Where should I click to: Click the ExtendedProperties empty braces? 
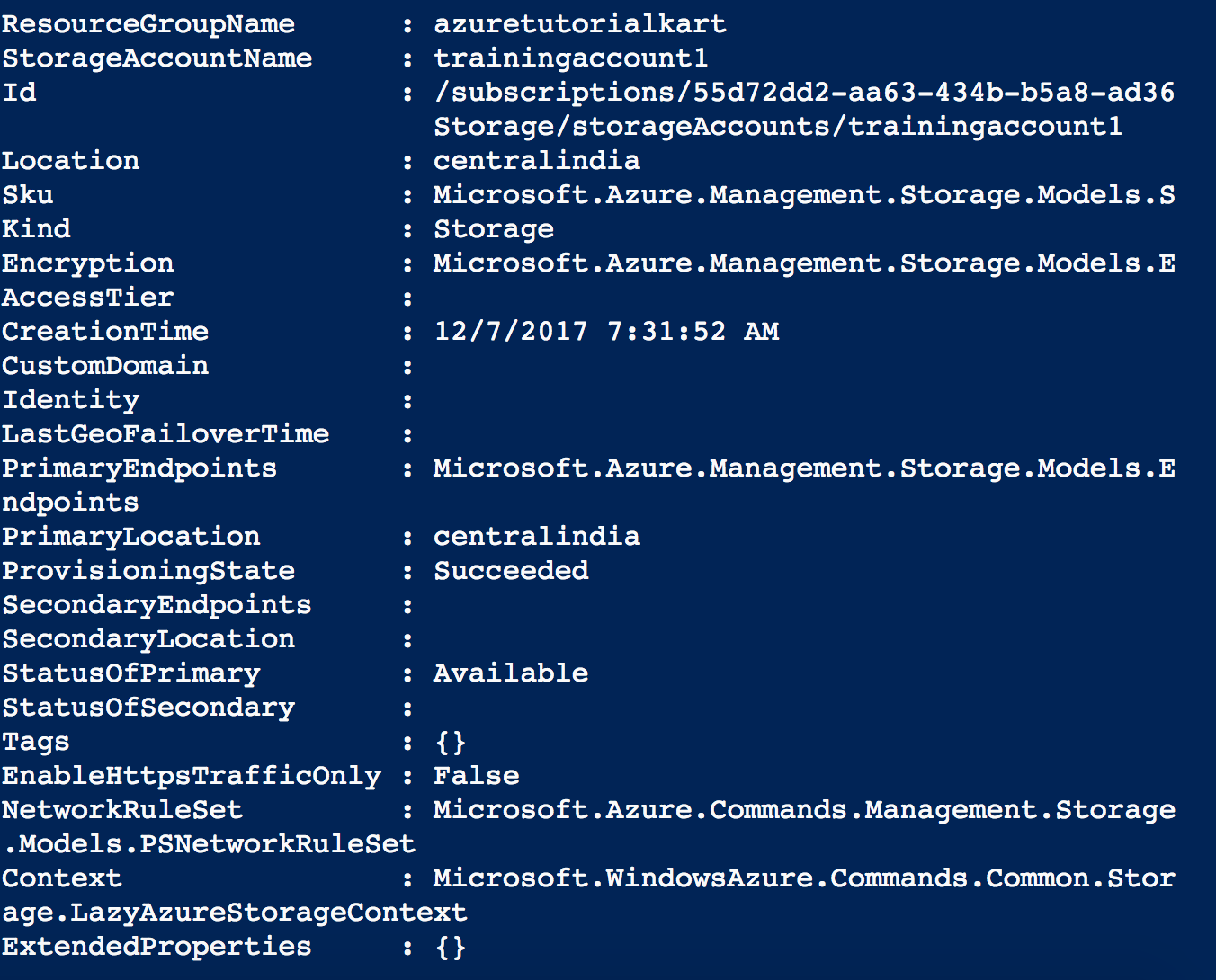pos(451,948)
